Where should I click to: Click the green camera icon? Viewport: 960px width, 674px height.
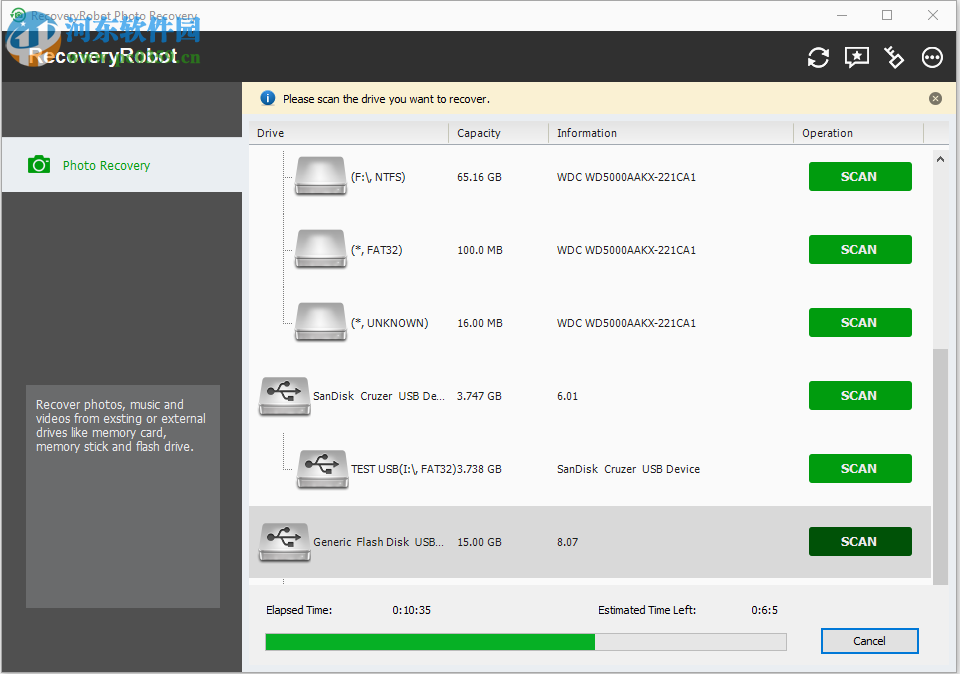click(39, 164)
